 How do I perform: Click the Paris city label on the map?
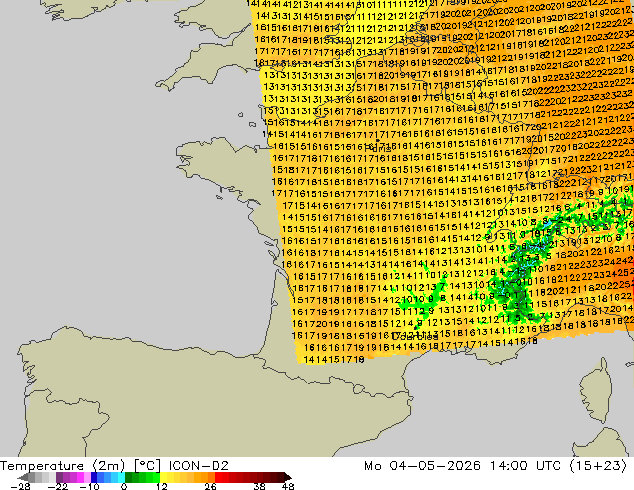point(378,149)
